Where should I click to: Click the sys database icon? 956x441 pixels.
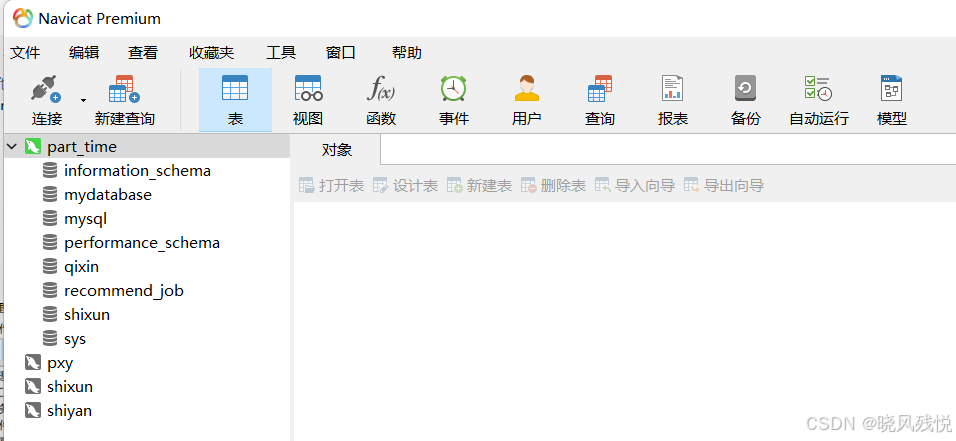coord(50,339)
